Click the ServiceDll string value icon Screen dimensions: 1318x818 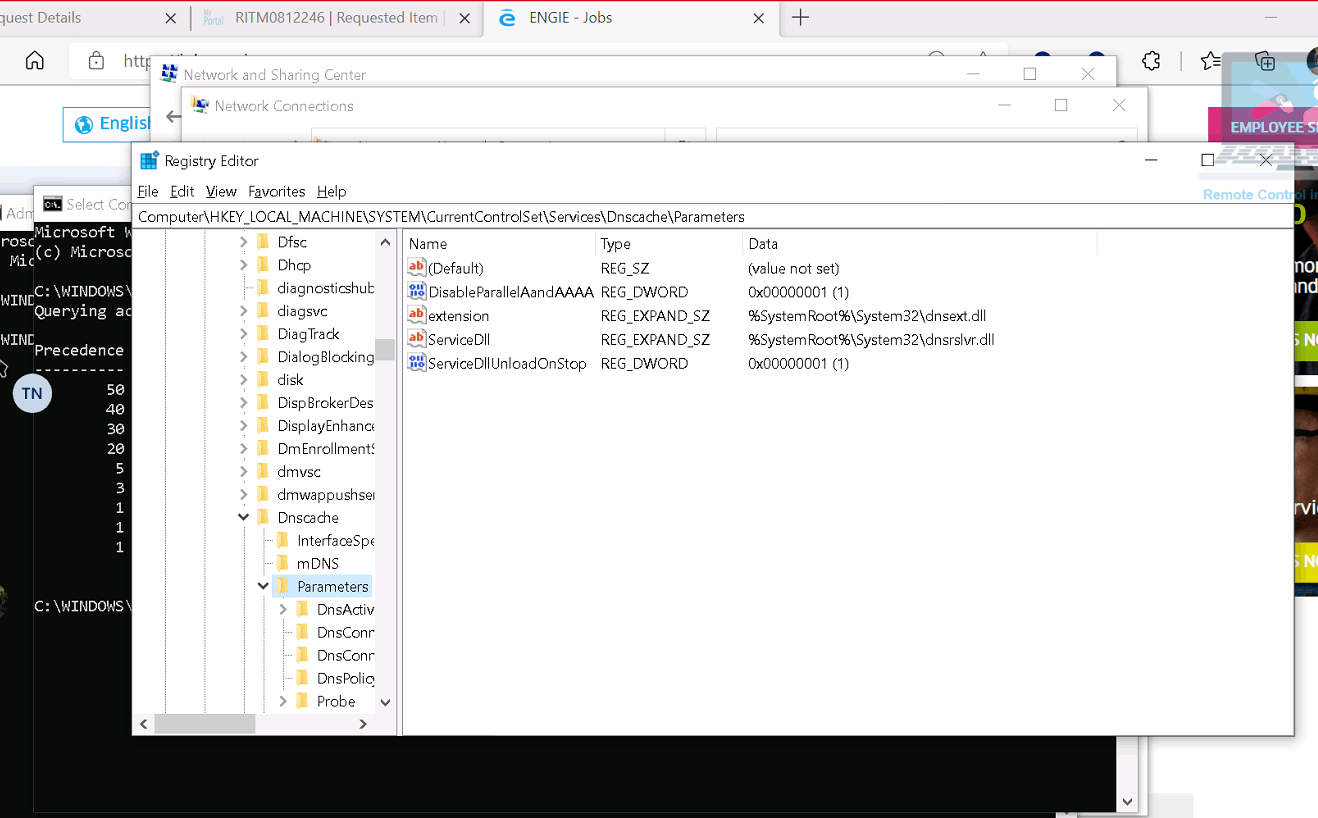click(417, 340)
